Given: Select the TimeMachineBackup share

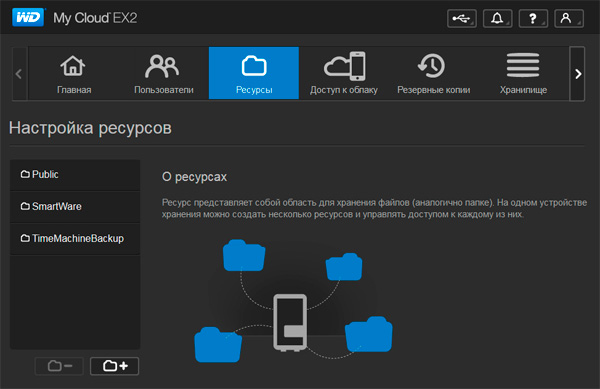Looking at the screenshot, I should pos(75,239).
